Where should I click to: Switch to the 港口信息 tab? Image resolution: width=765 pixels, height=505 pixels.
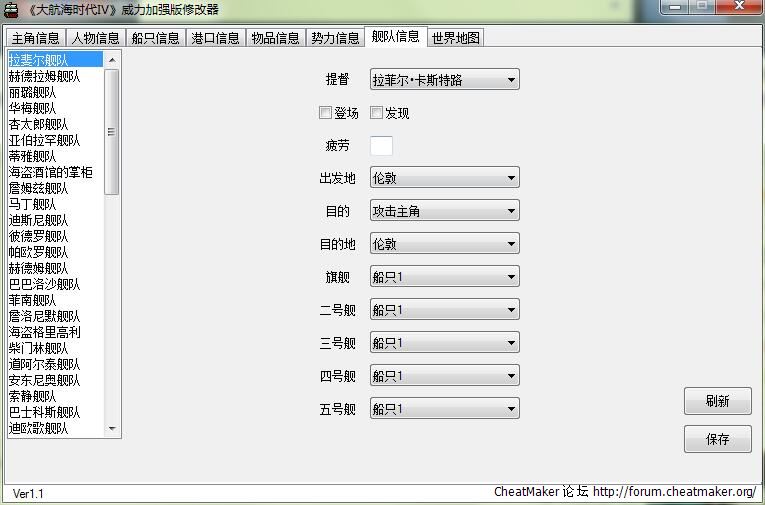coord(216,38)
